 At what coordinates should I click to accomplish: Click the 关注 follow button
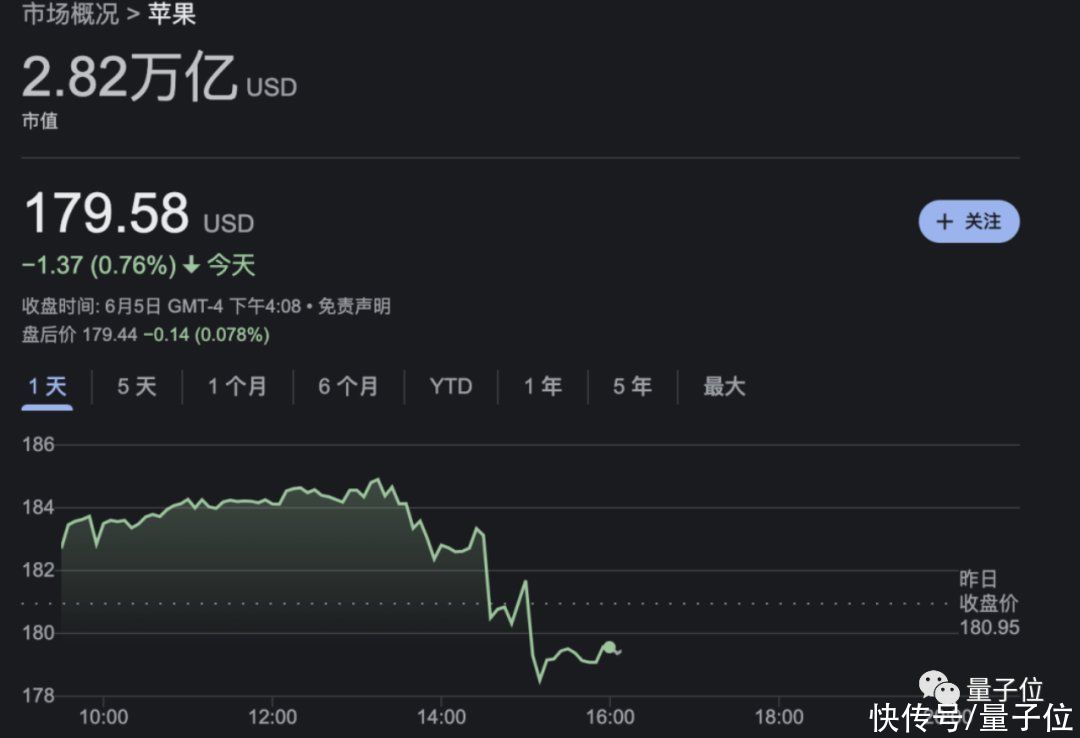tap(968, 222)
